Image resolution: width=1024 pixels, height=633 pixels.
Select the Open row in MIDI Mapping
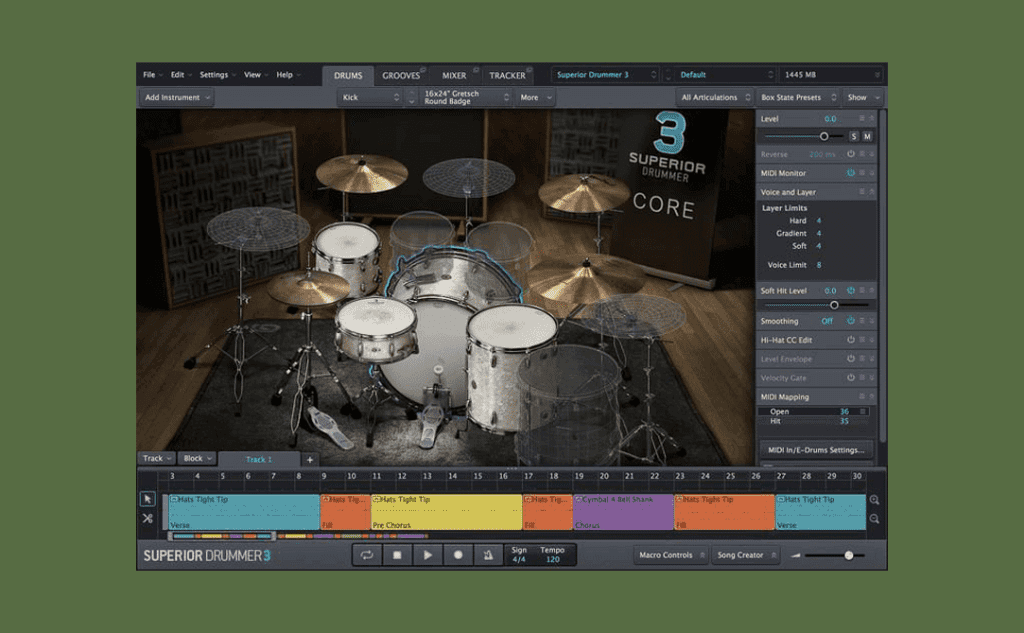(x=813, y=412)
